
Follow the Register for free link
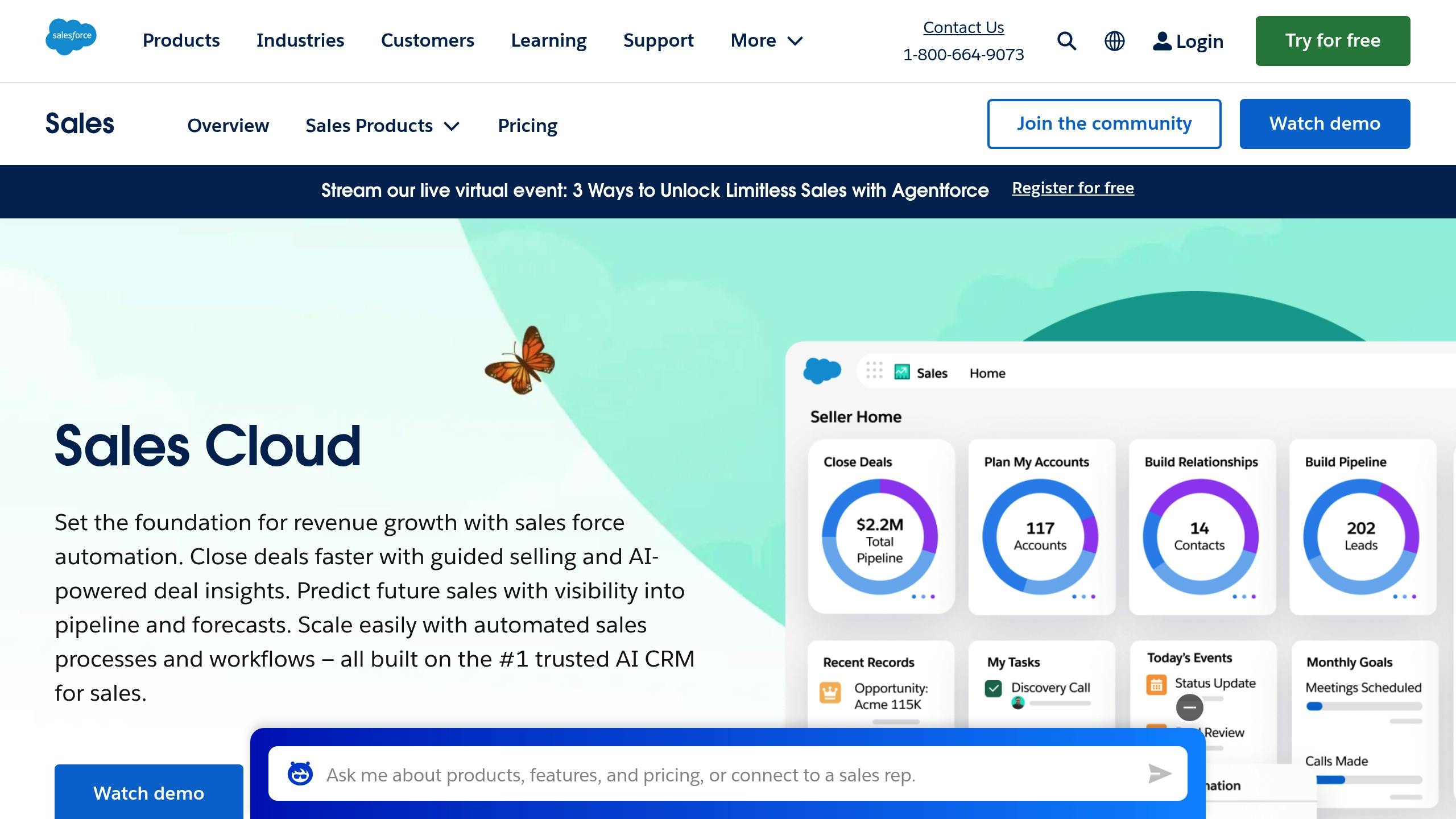pos(1073,188)
